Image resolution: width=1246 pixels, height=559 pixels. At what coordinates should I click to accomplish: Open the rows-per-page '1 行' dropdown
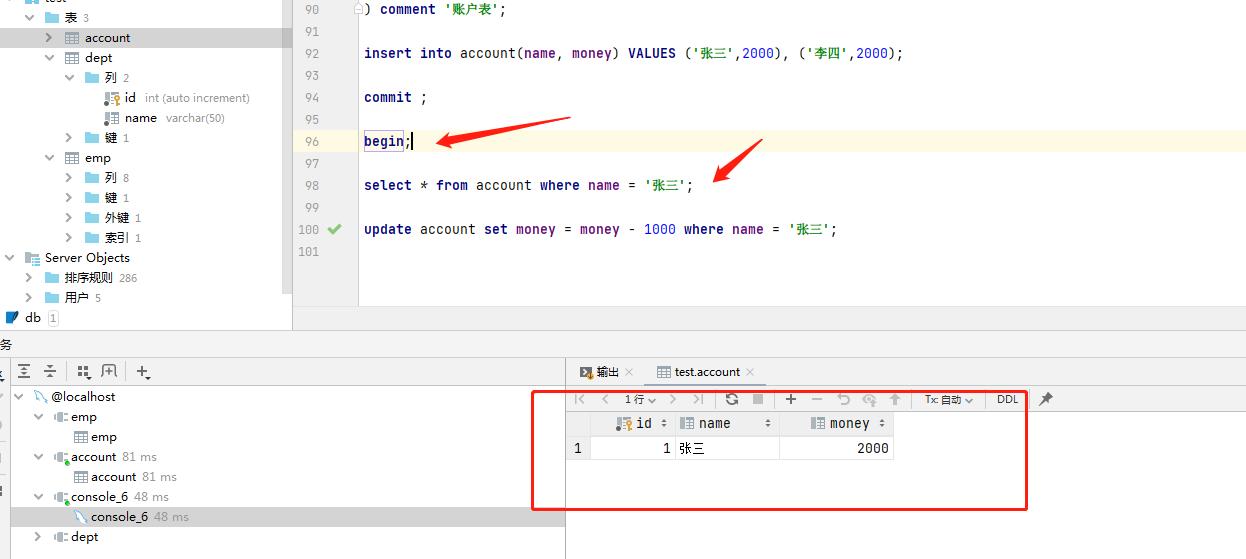click(x=640, y=399)
